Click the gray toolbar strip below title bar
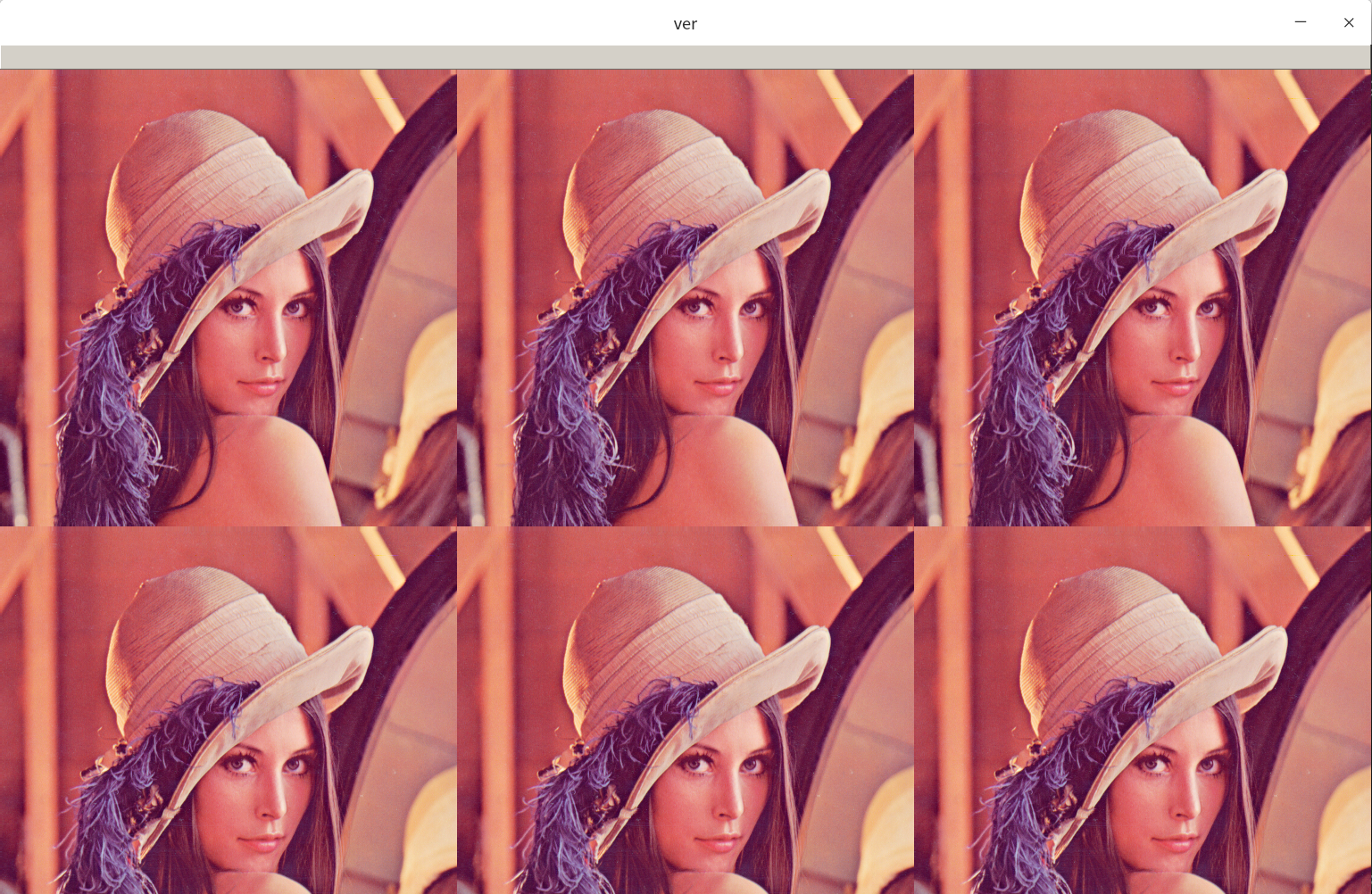 point(685,57)
